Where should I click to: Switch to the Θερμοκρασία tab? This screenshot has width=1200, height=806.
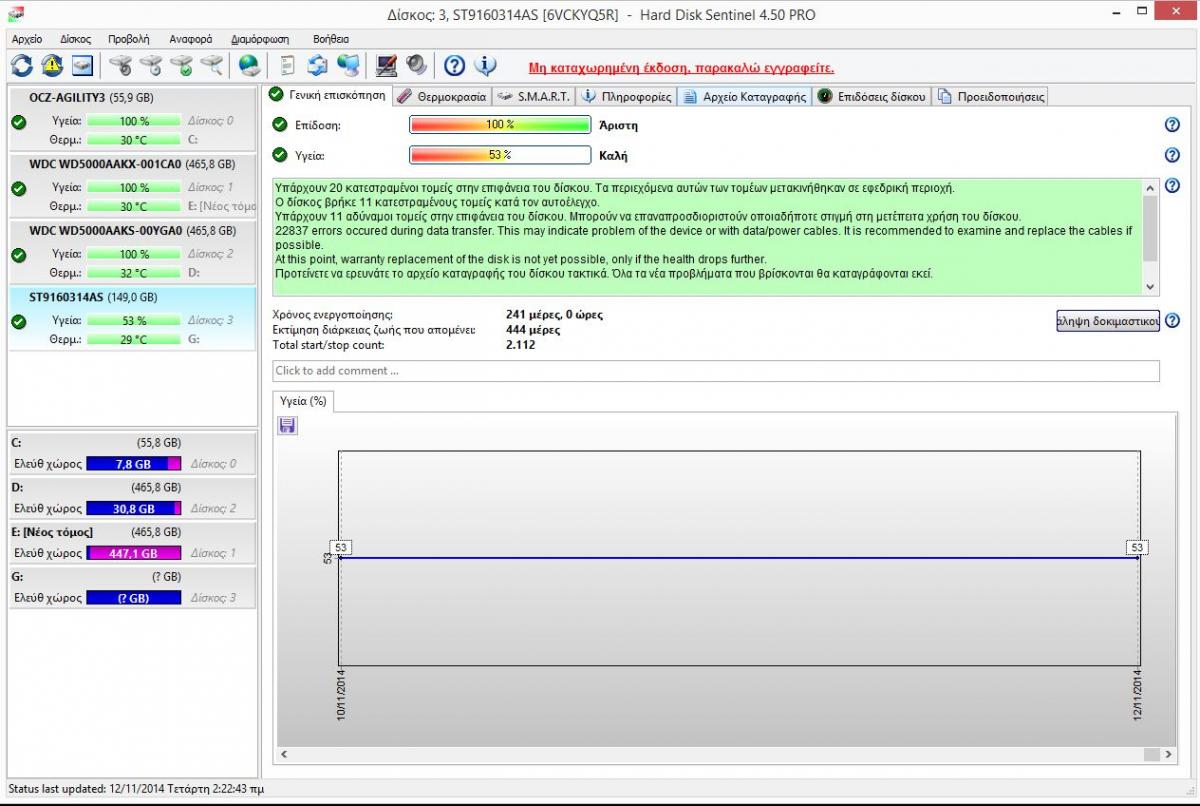tap(441, 97)
